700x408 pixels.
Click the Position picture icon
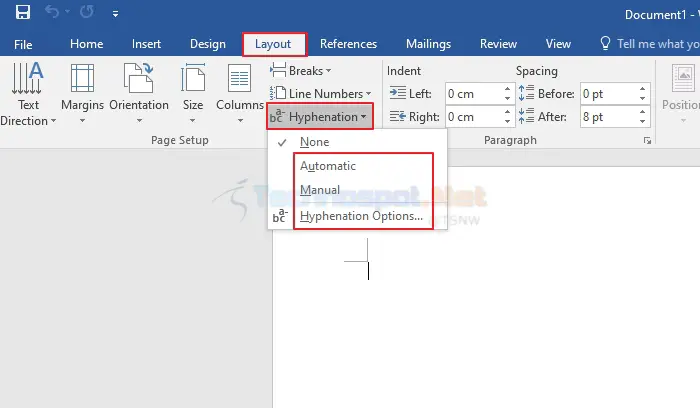(683, 78)
